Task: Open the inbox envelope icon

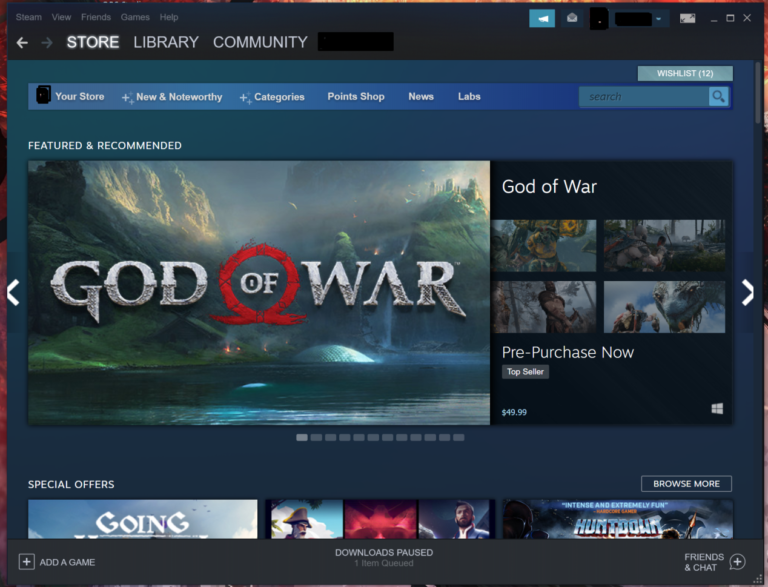Action: 572,19
